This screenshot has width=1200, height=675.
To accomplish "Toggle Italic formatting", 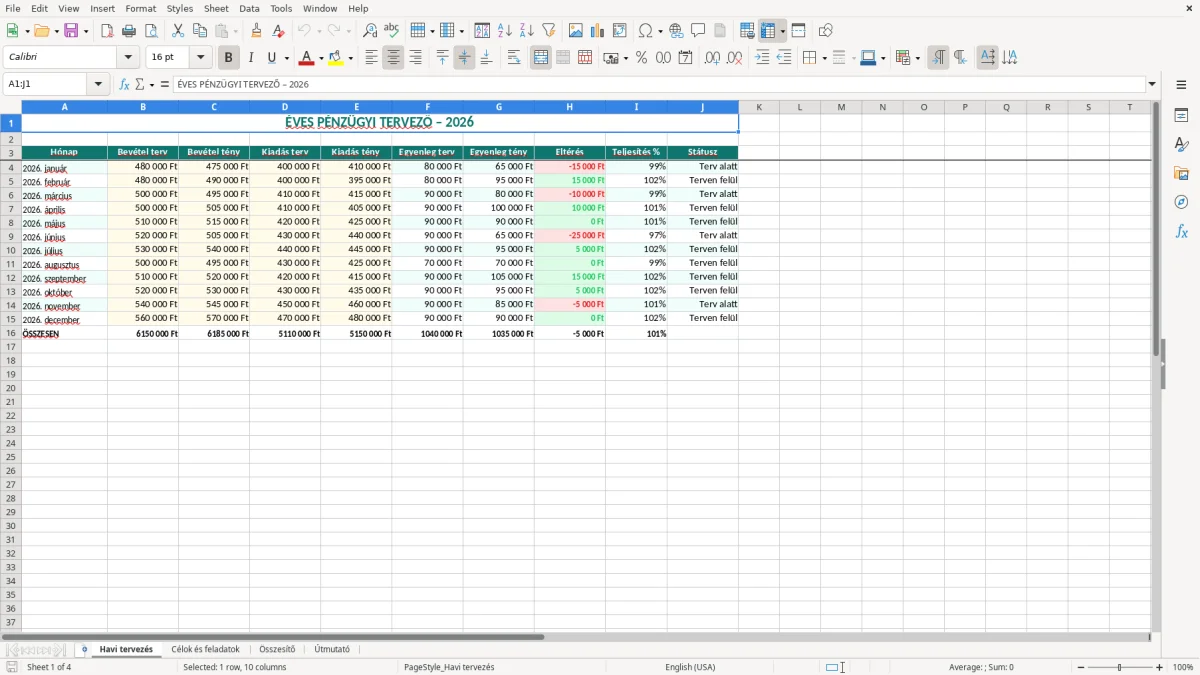I will 250,58.
